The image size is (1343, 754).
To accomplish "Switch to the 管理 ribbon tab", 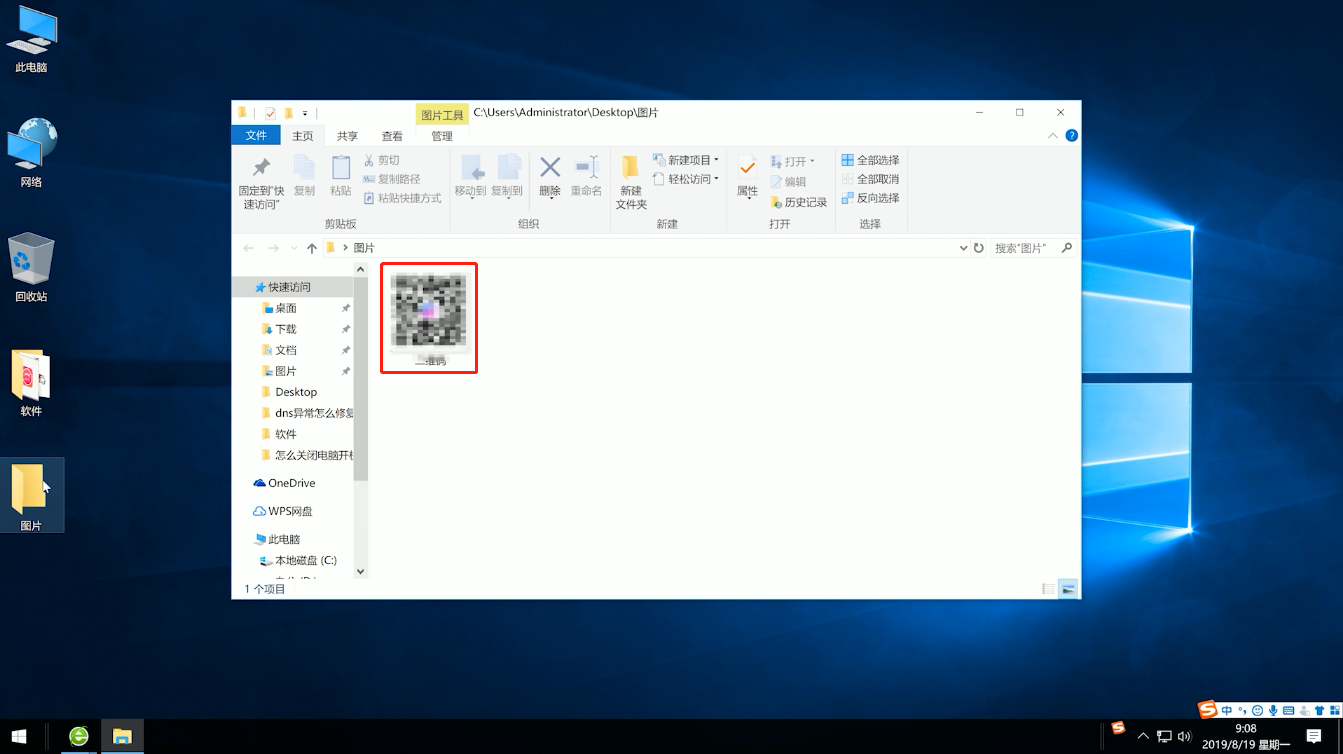I will (x=442, y=136).
